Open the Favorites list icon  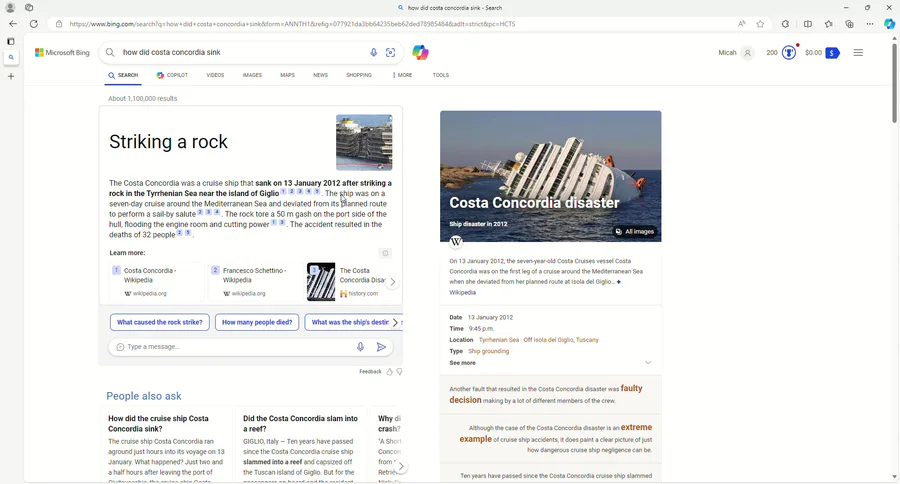828,24
